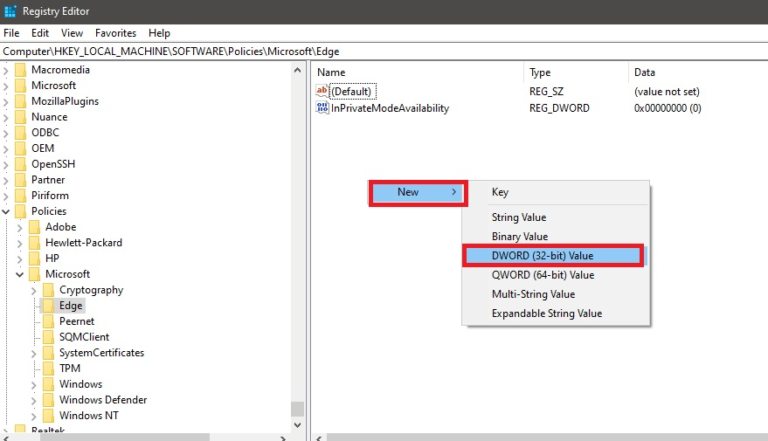Click the Cryptography folder icon

point(48,290)
